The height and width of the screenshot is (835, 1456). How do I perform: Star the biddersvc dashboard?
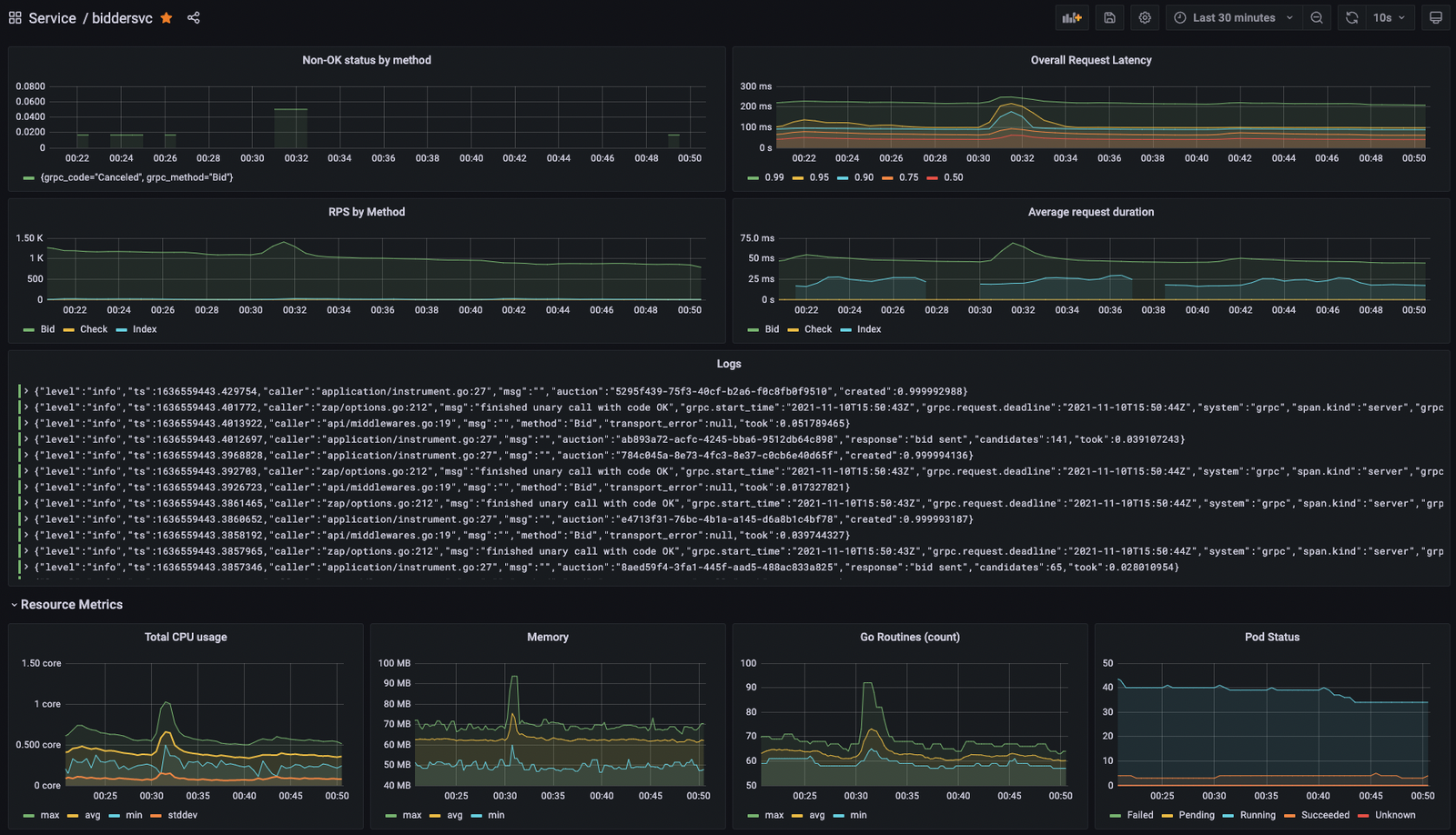pos(167,18)
